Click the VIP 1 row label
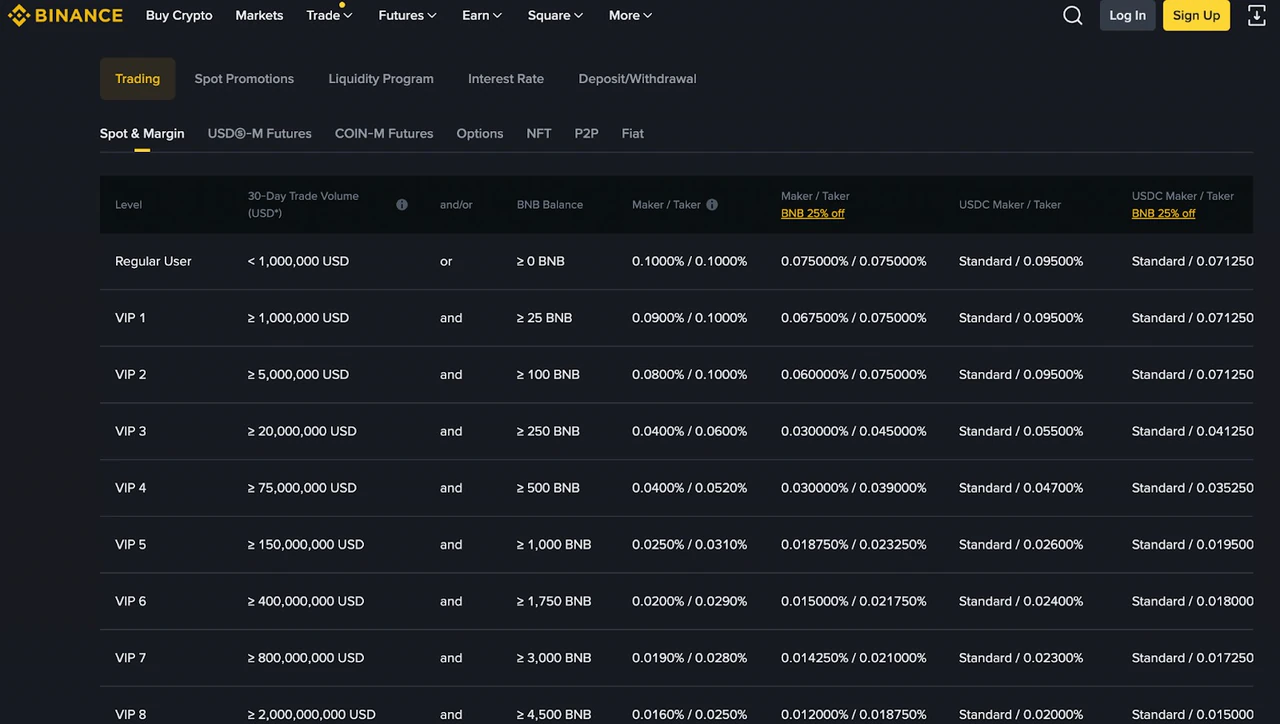1280x724 pixels. click(130, 318)
